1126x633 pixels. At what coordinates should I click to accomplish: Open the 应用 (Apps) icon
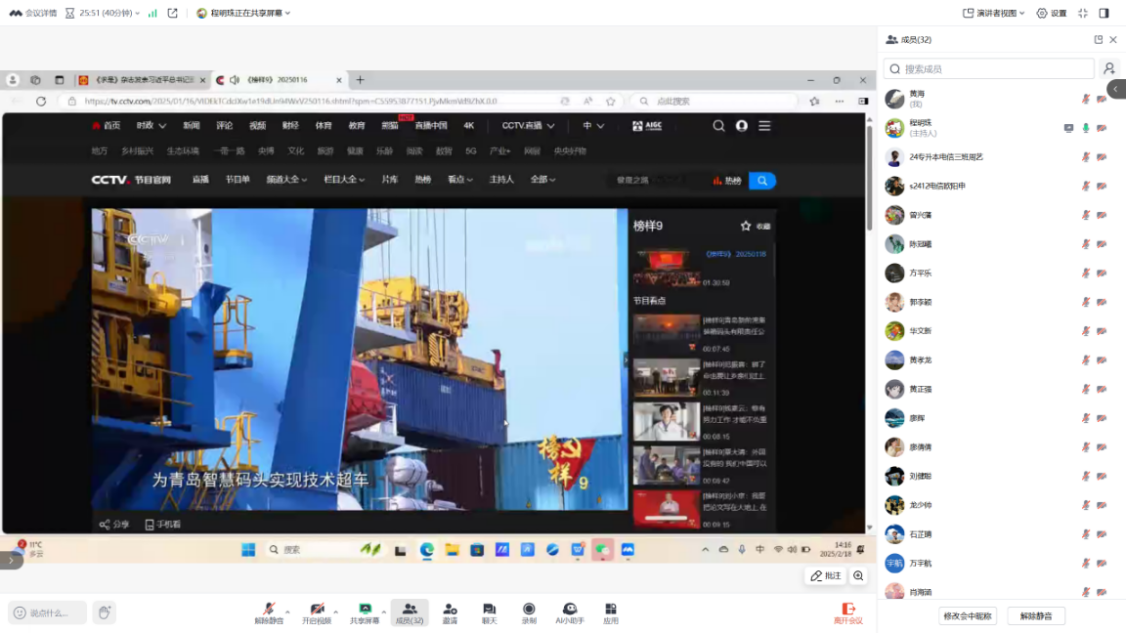[610, 612]
